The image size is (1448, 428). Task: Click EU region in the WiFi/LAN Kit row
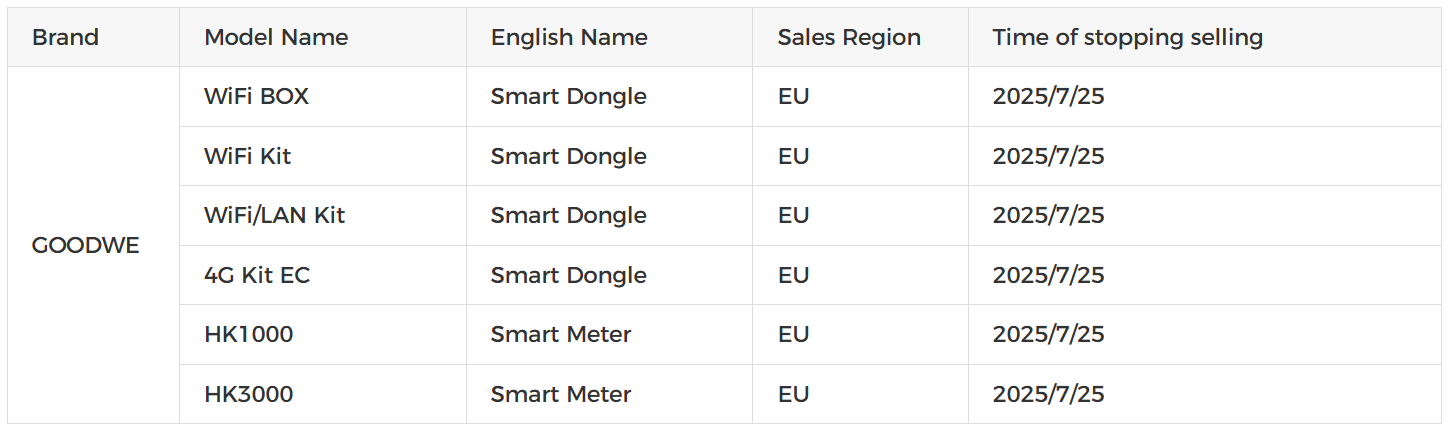click(x=793, y=216)
